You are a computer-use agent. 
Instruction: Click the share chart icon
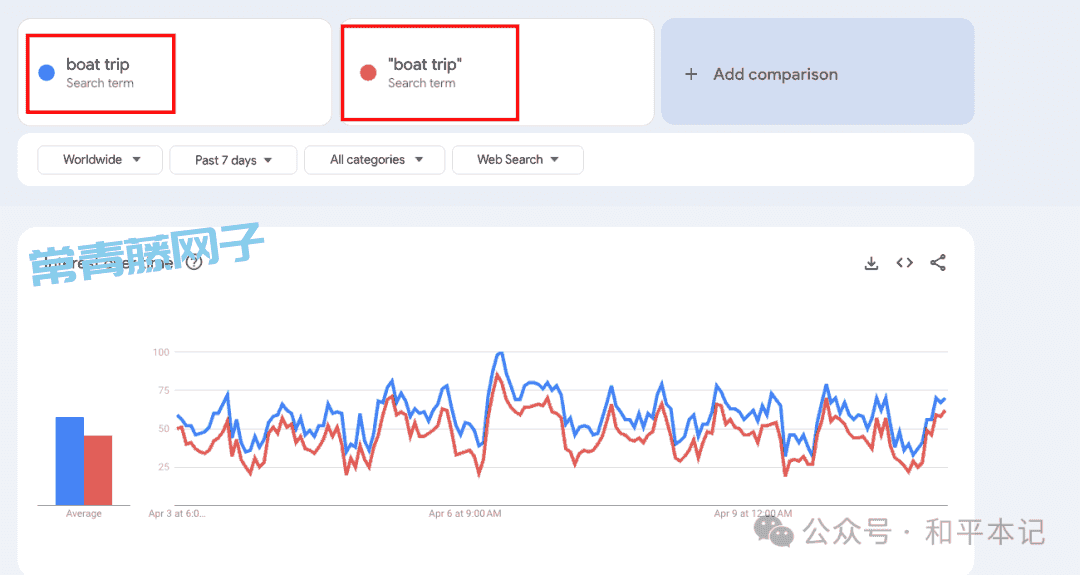point(937,262)
